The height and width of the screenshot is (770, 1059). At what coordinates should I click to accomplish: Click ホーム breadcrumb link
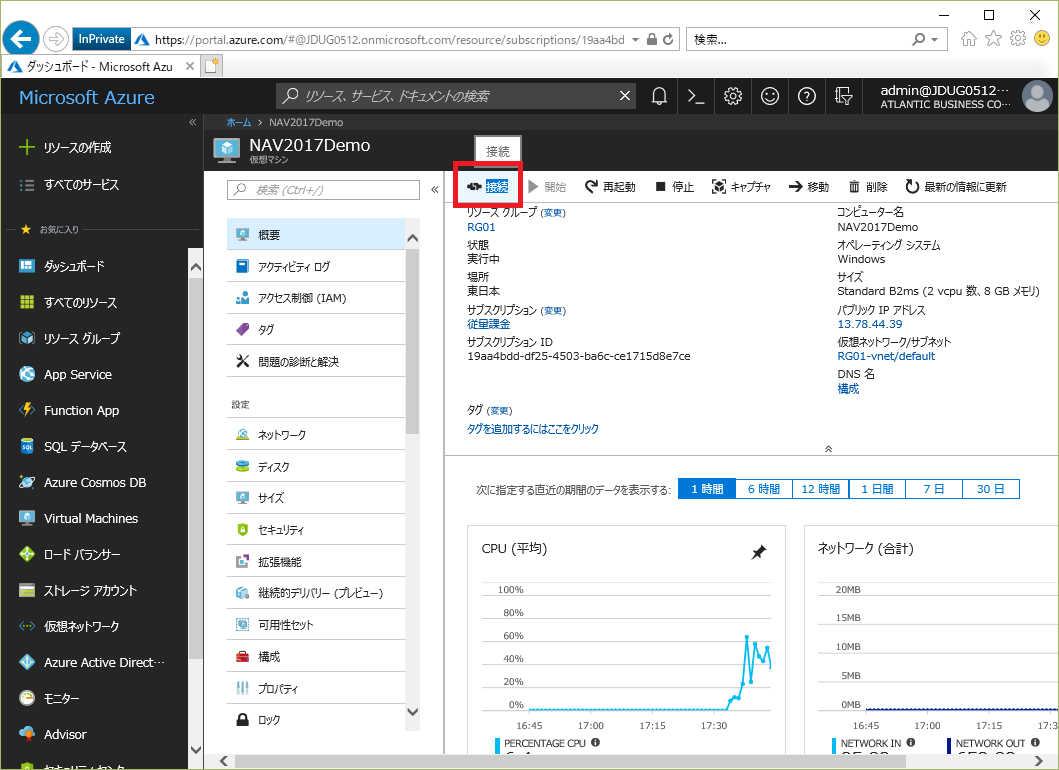pyautogui.click(x=238, y=122)
